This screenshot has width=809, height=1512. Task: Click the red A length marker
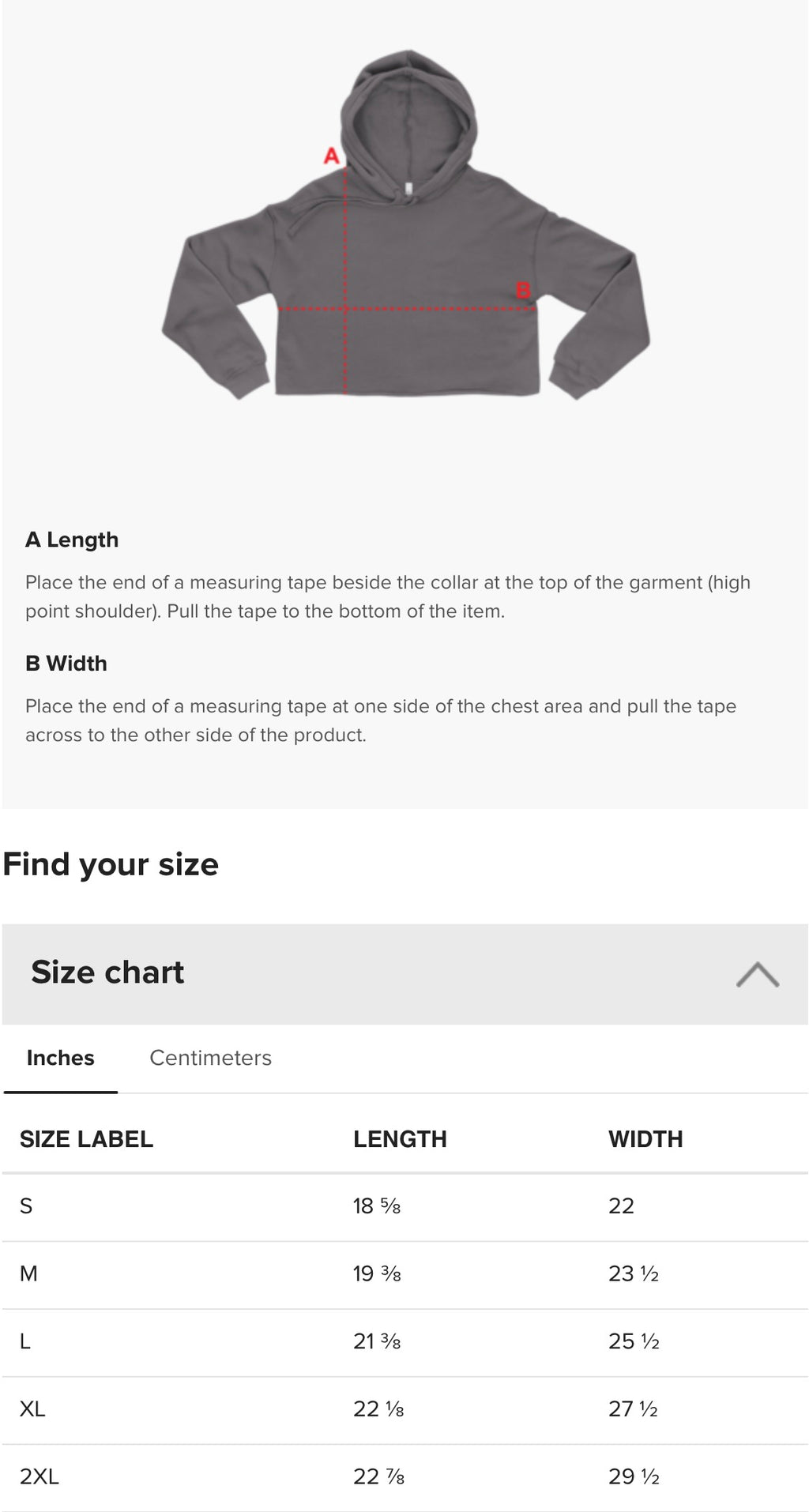click(x=332, y=156)
